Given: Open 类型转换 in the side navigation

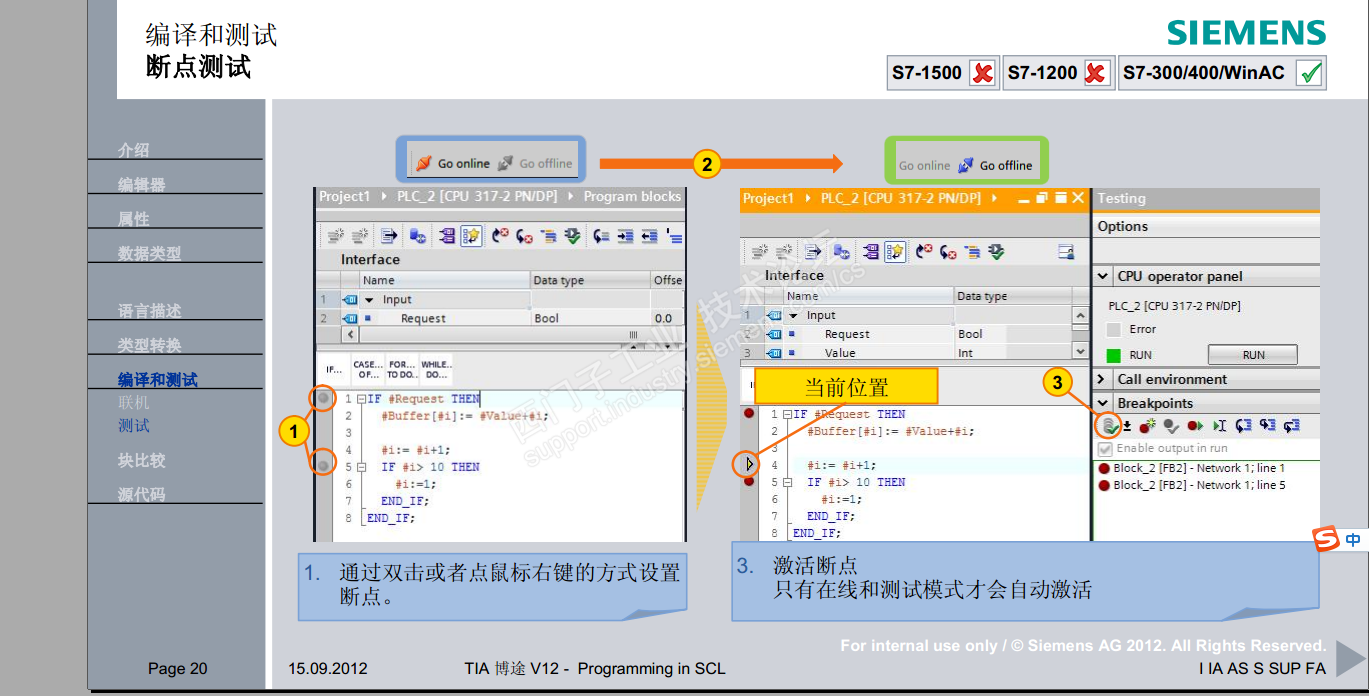Looking at the screenshot, I should (x=149, y=346).
